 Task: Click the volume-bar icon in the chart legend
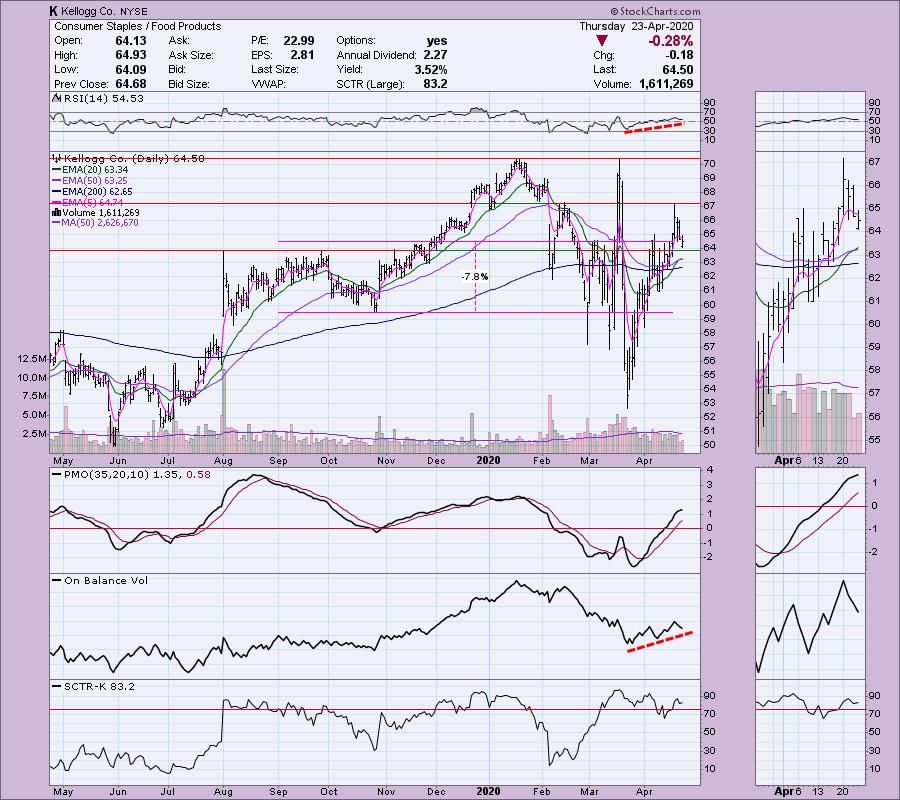tap(57, 213)
